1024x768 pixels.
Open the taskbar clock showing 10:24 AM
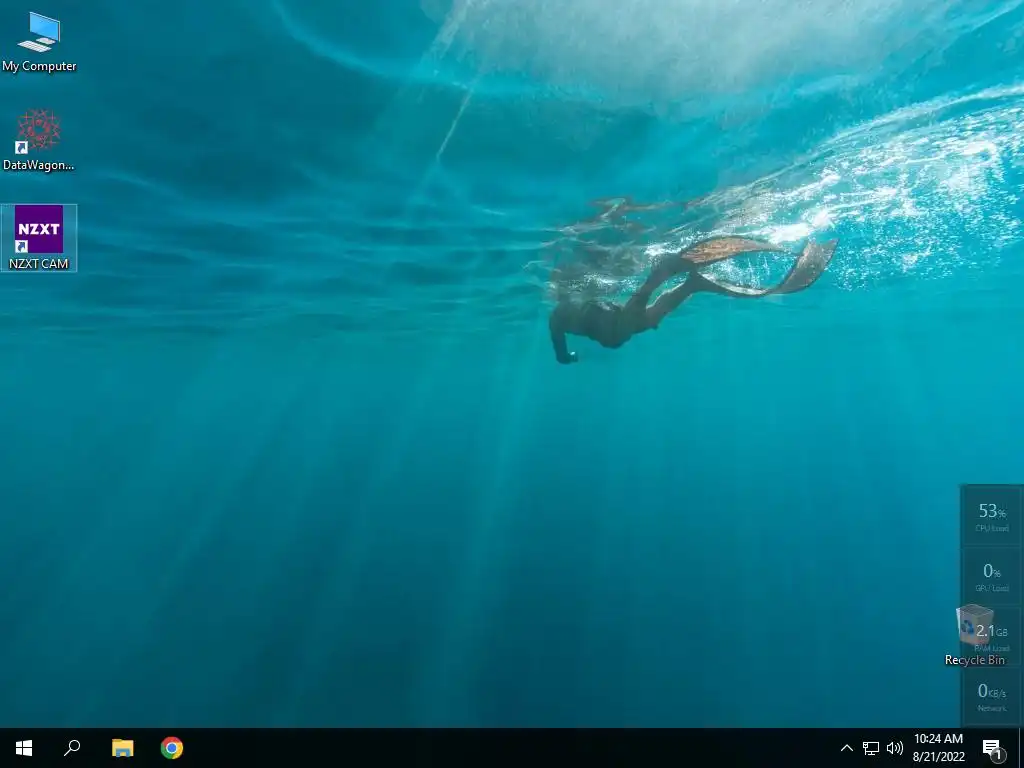point(938,748)
